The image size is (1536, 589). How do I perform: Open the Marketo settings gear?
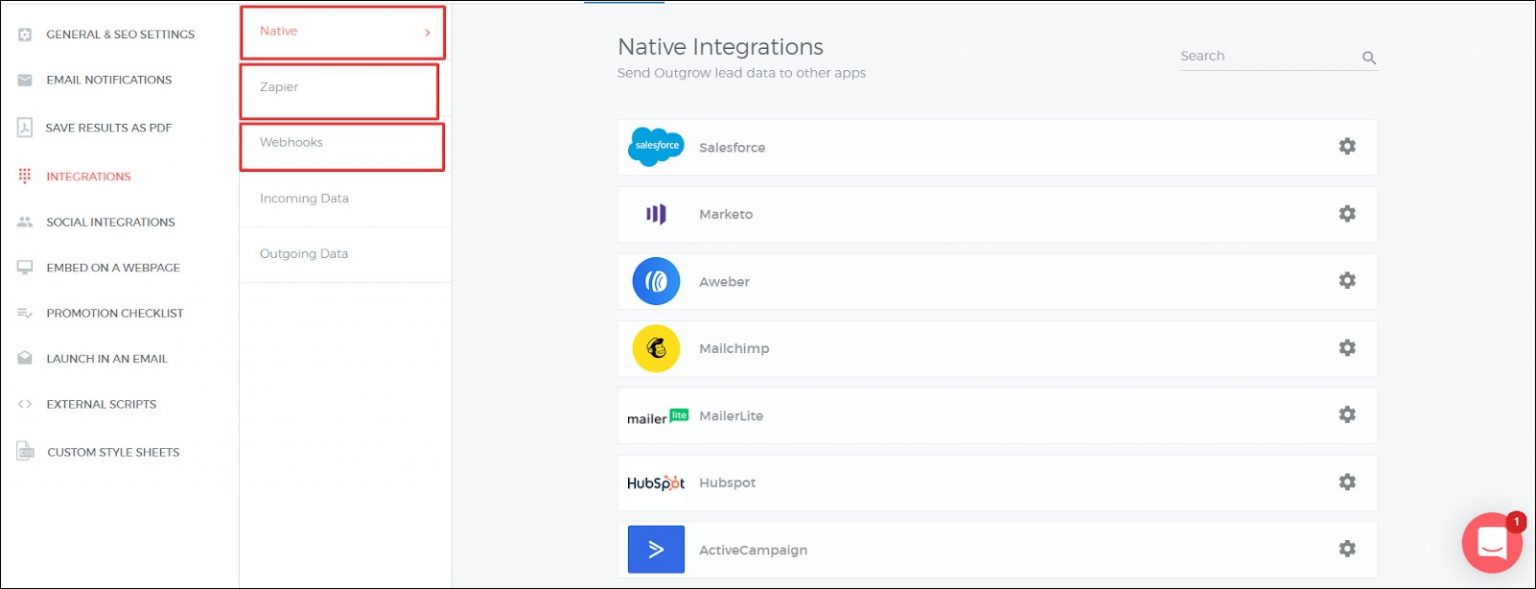pos(1347,214)
